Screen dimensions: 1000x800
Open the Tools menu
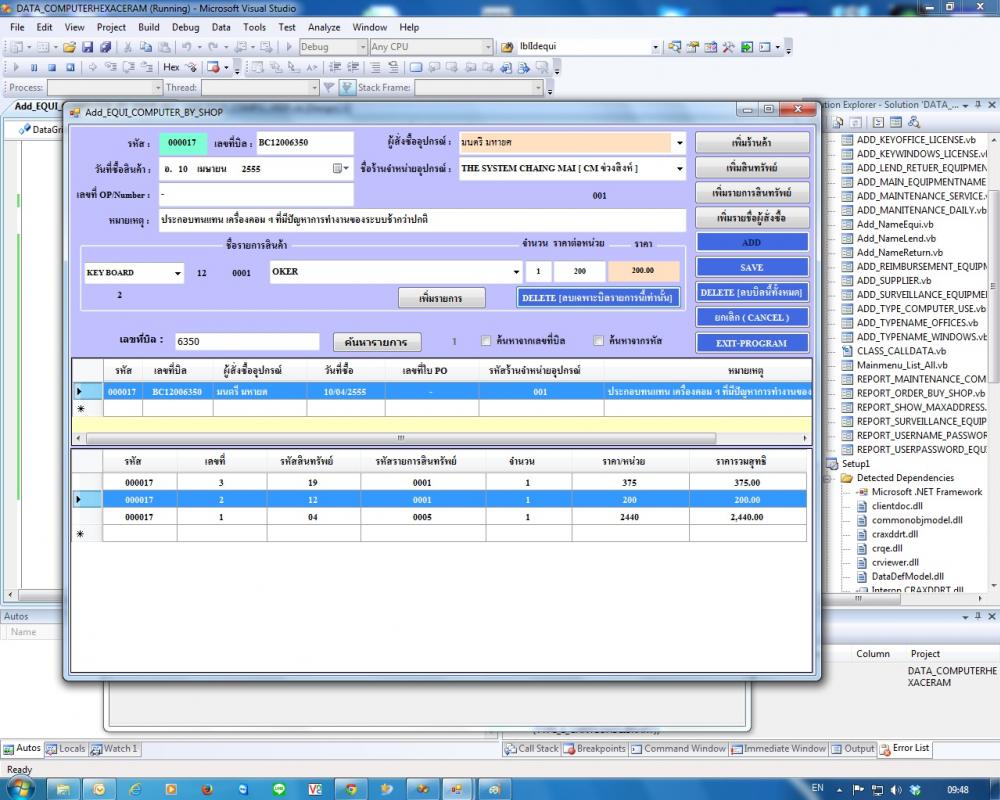pos(254,27)
